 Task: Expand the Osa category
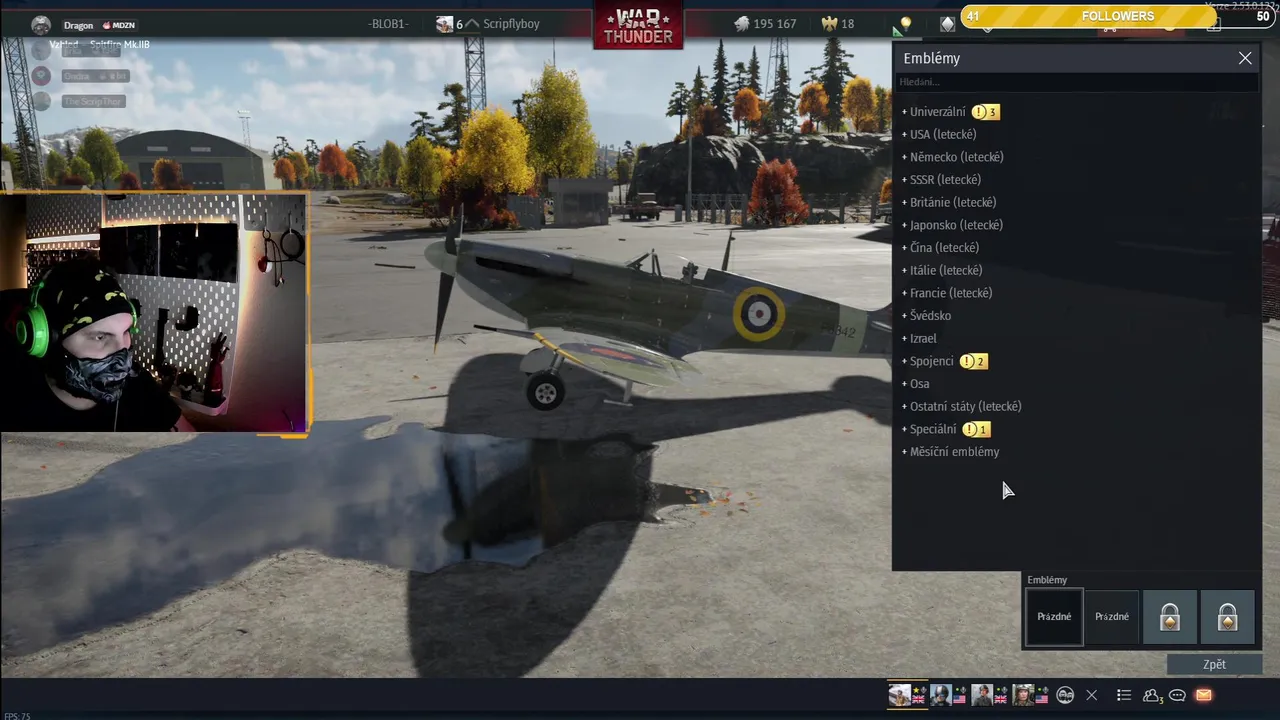915,384
